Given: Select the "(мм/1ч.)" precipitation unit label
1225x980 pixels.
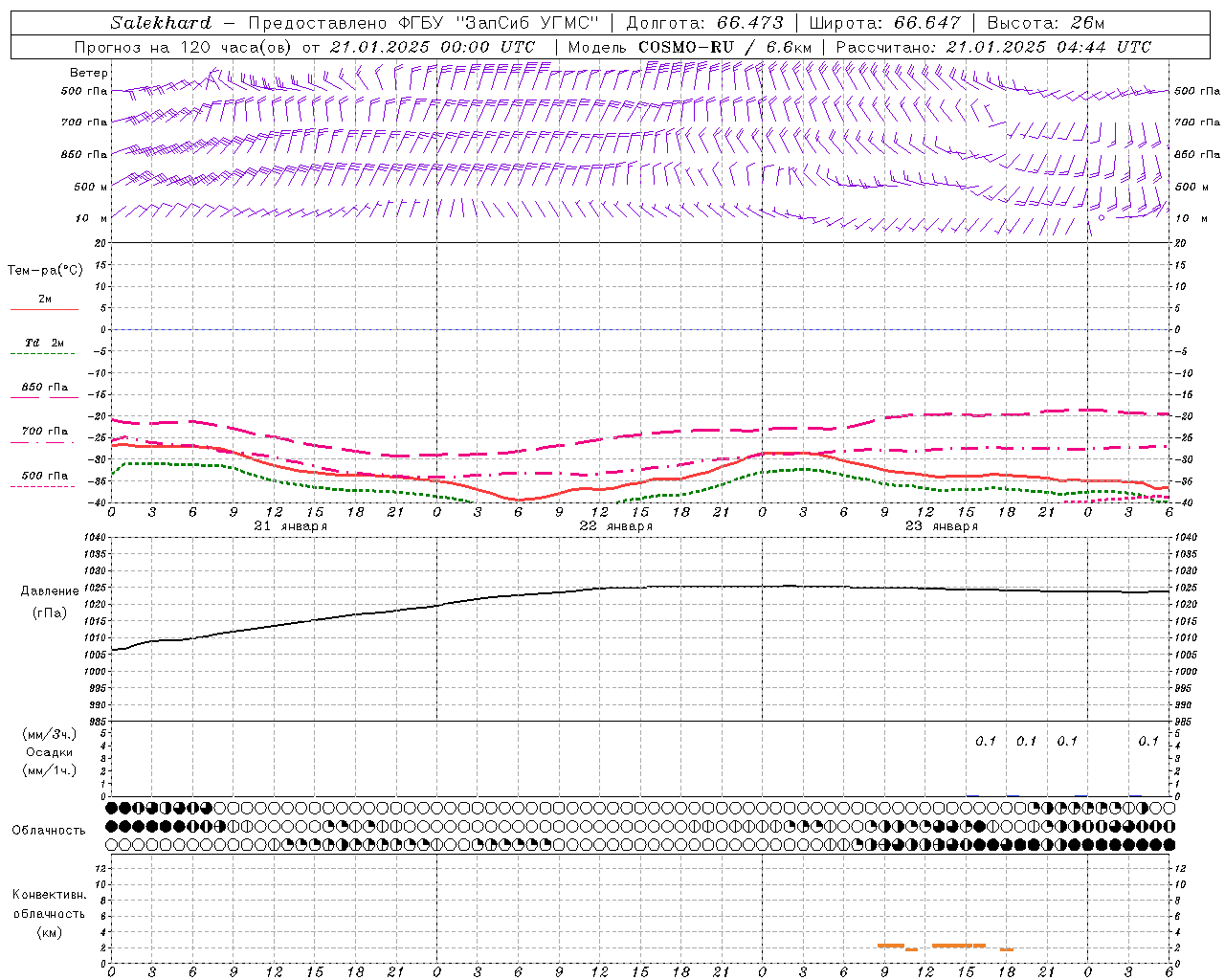Looking at the screenshot, I should click(50, 770).
